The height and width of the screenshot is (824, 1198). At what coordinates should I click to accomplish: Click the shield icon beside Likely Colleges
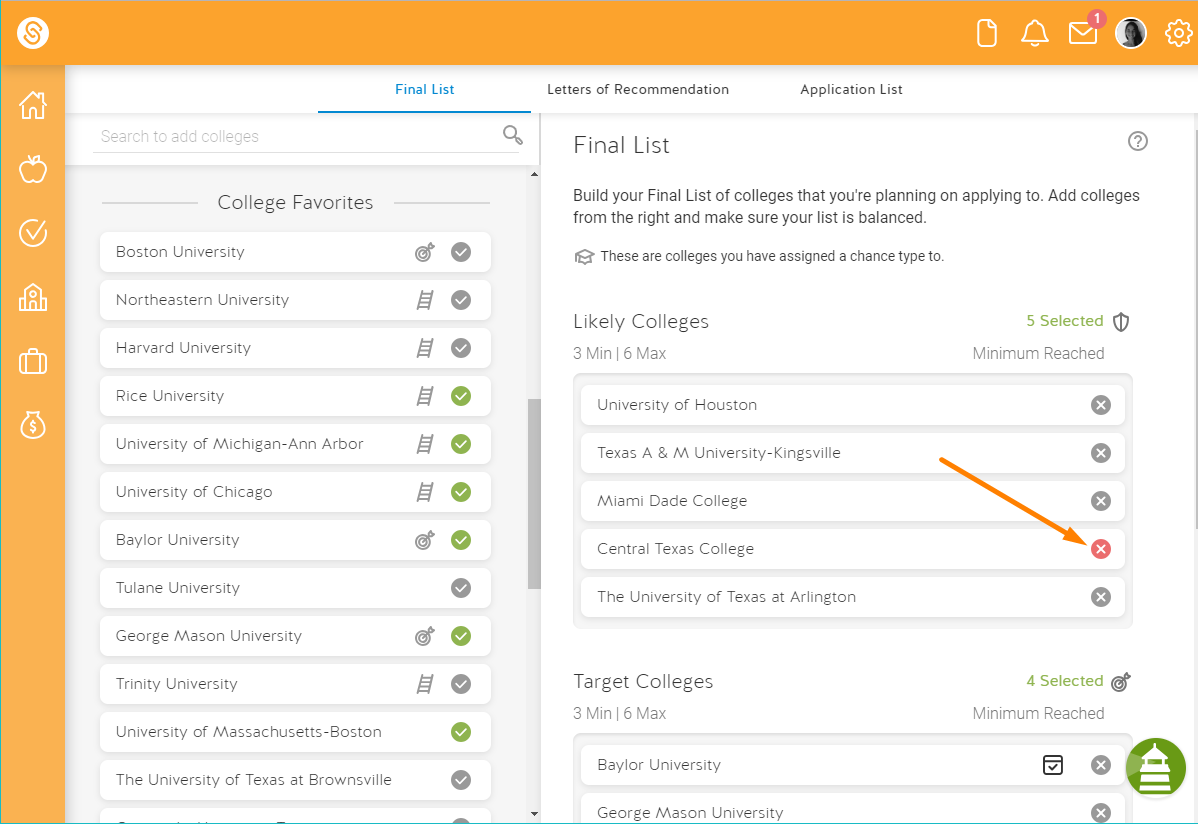[x=1121, y=322]
